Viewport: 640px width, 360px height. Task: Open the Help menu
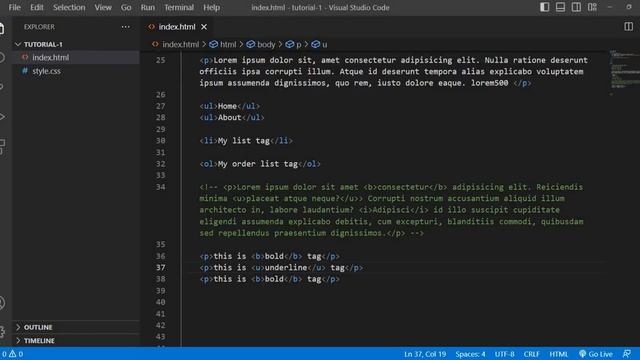(211, 7)
